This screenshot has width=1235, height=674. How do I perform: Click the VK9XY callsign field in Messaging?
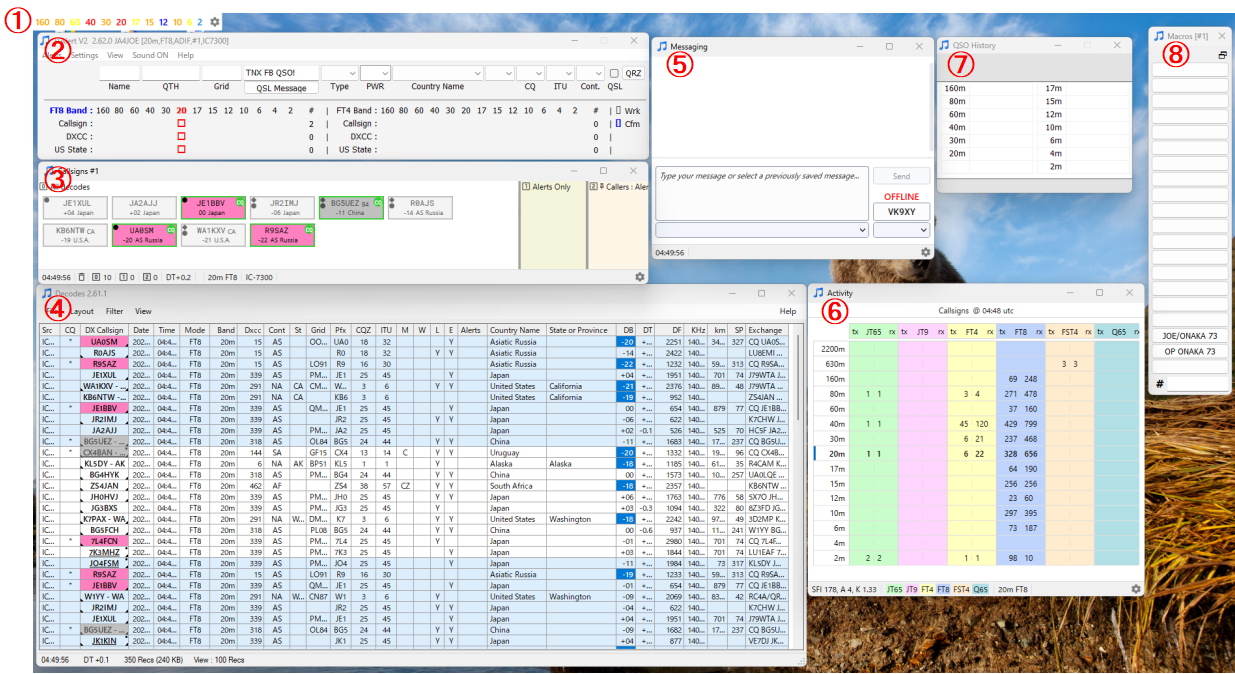901,211
